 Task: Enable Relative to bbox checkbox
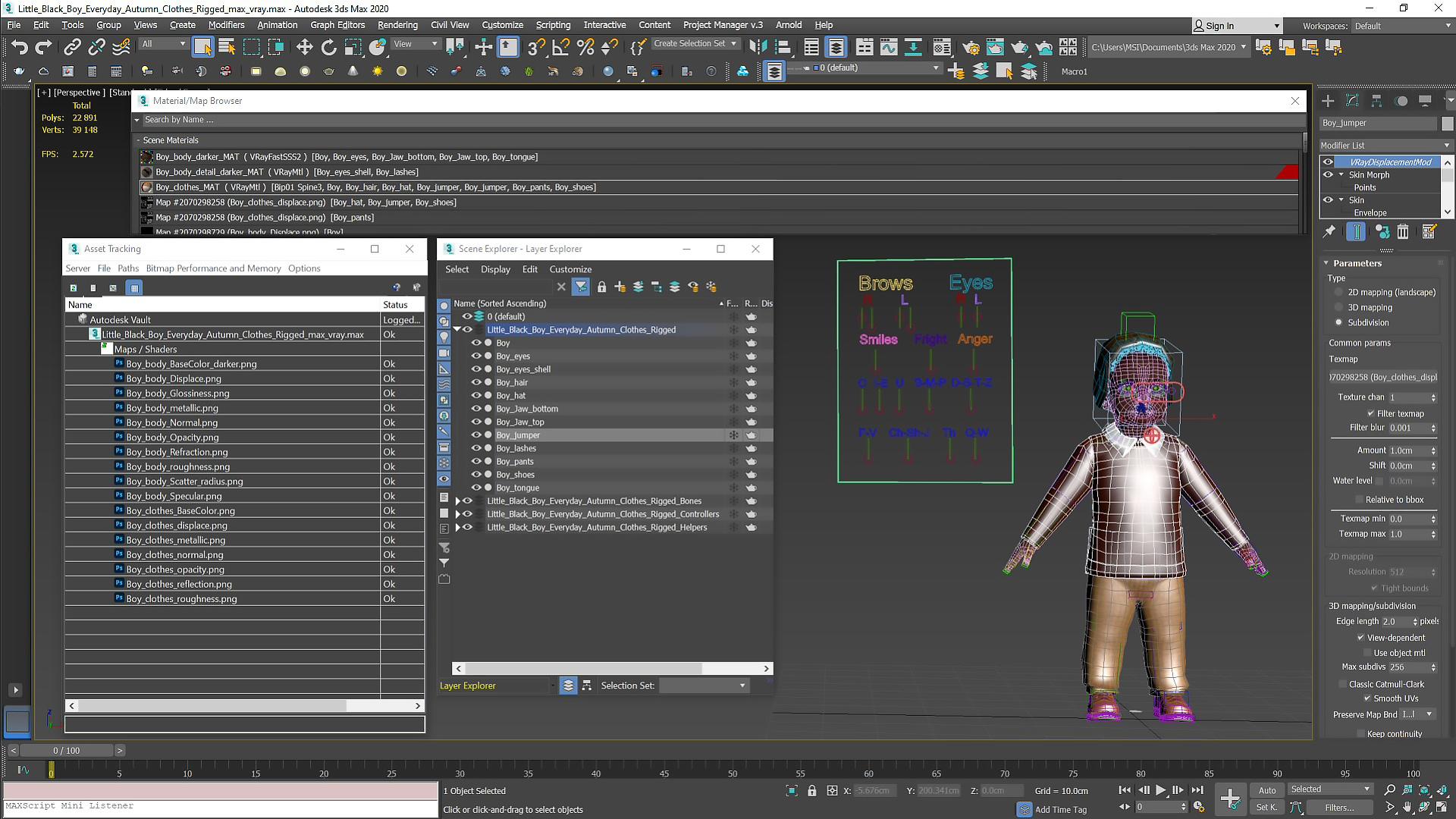coord(1360,500)
